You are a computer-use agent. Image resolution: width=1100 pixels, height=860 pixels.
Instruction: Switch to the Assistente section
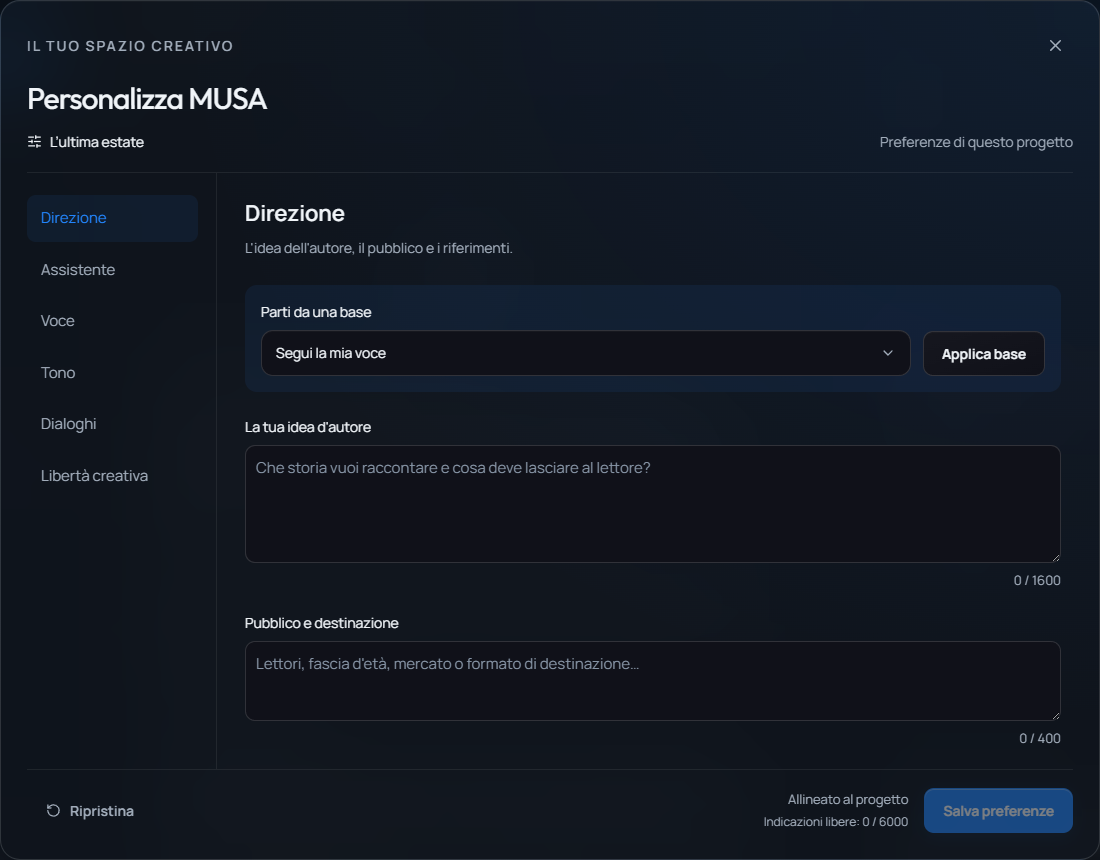coord(112,269)
